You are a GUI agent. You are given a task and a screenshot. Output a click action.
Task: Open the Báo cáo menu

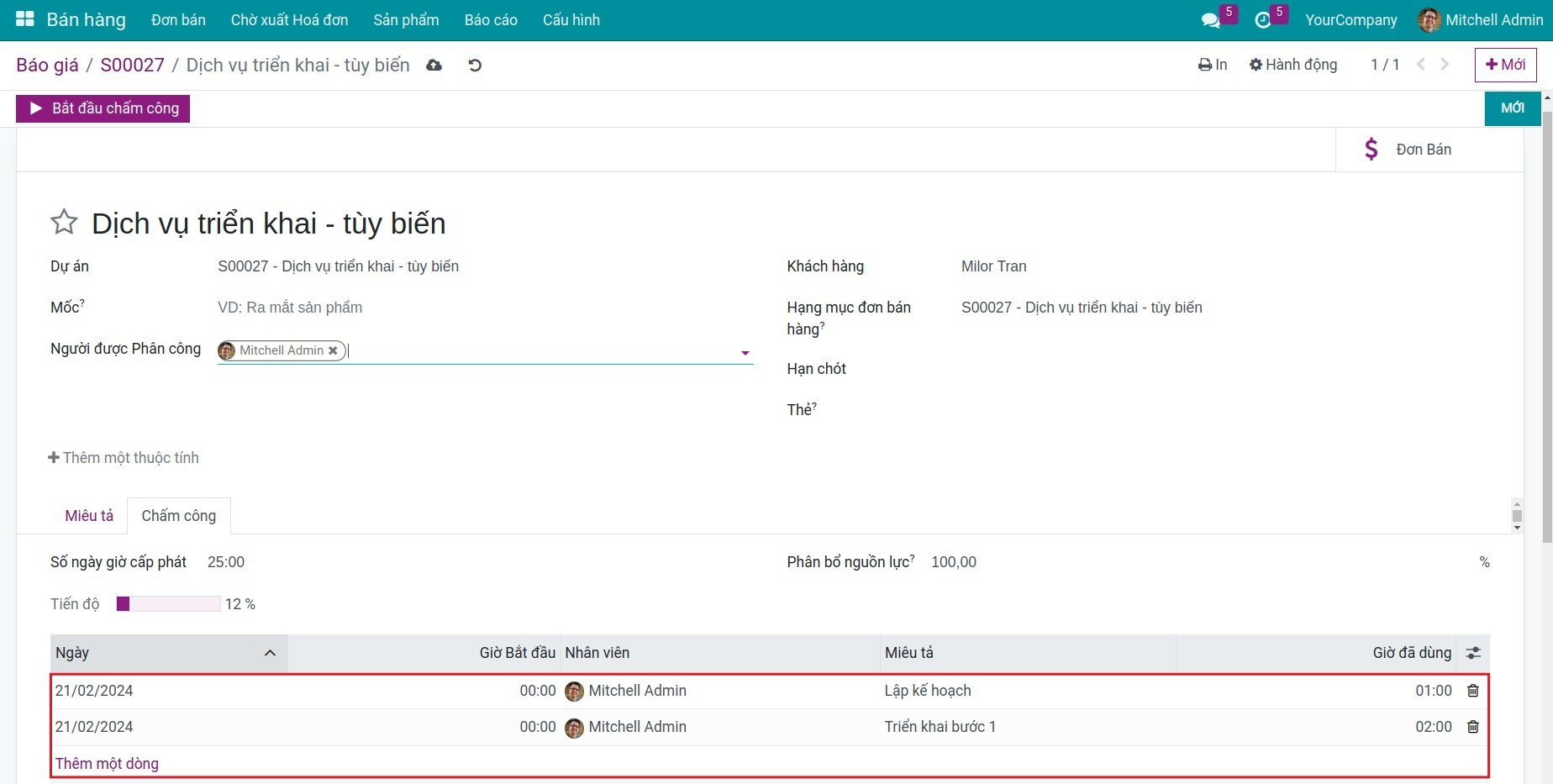point(491,20)
